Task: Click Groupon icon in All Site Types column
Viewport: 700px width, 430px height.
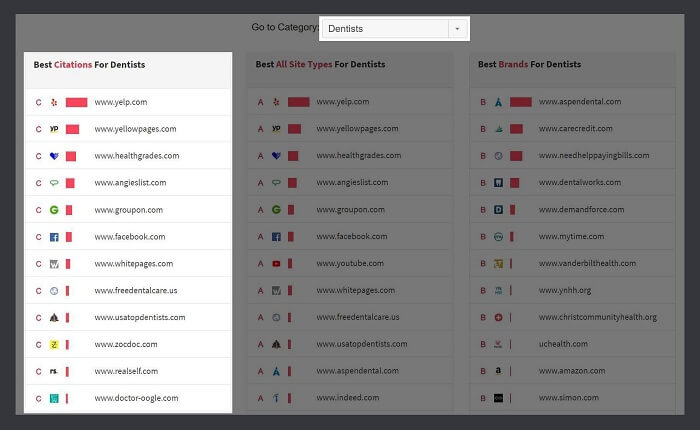Action: pyautogui.click(x=276, y=209)
